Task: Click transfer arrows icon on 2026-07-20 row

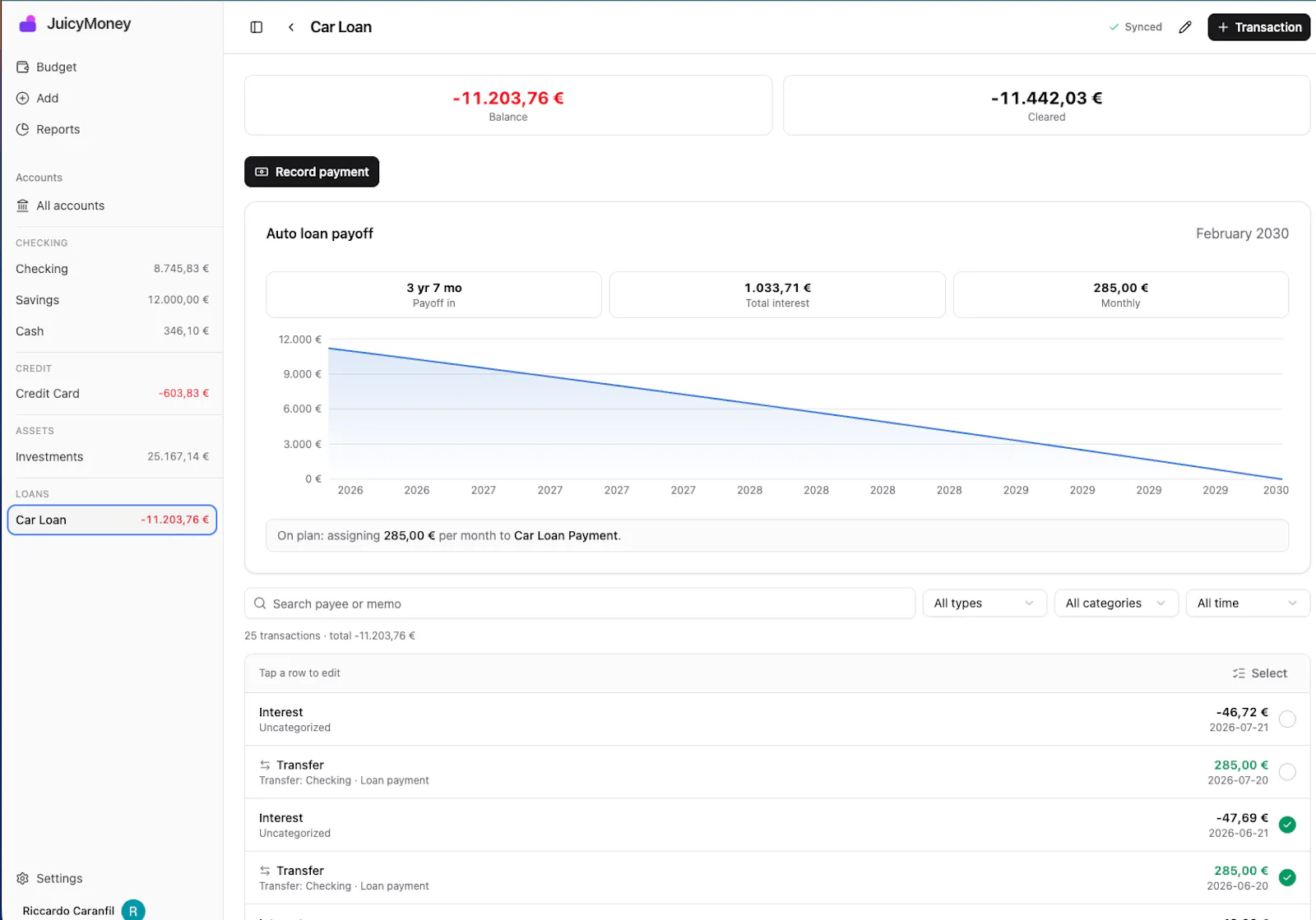Action: point(265,765)
